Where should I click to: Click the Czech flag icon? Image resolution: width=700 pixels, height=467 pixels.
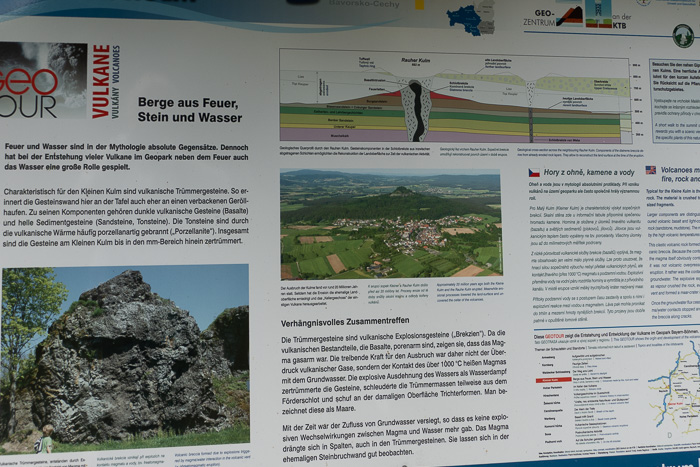point(534,172)
